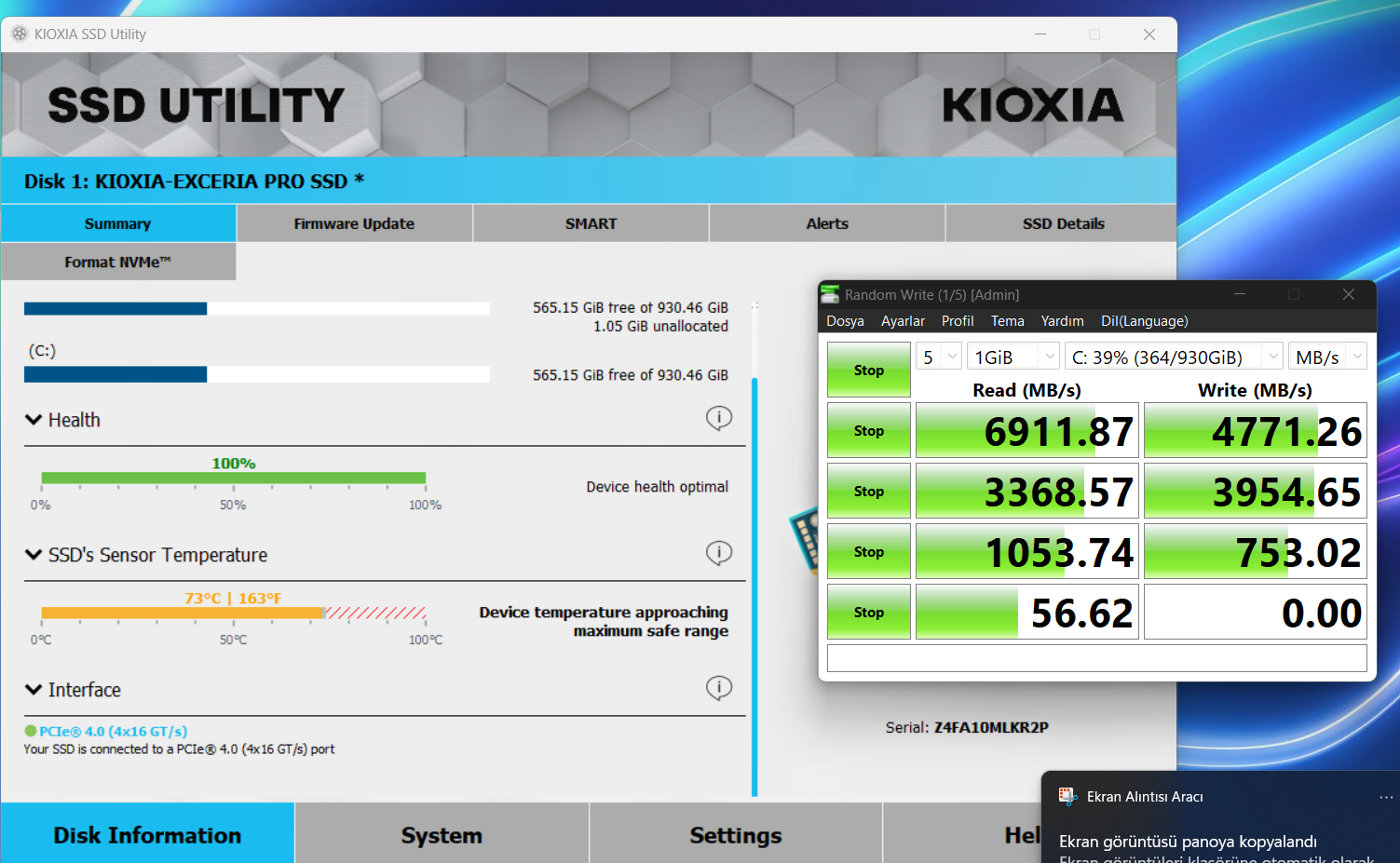Click the top Stop button beside the test count
1400x863 pixels.
tap(869, 370)
